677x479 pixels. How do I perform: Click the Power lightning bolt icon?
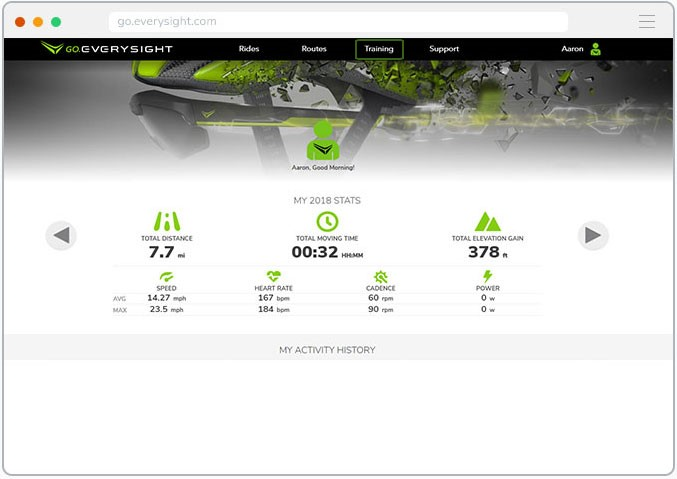click(487, 276)
